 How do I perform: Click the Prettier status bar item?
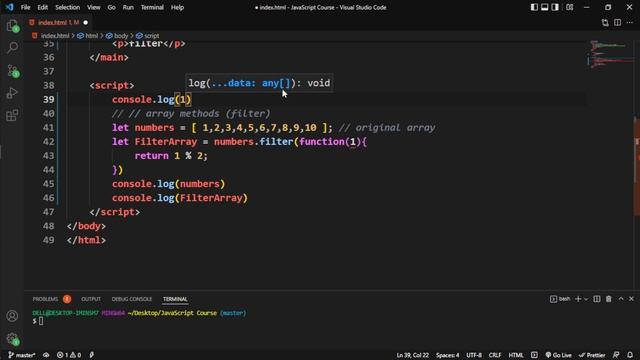coord(592,355)
